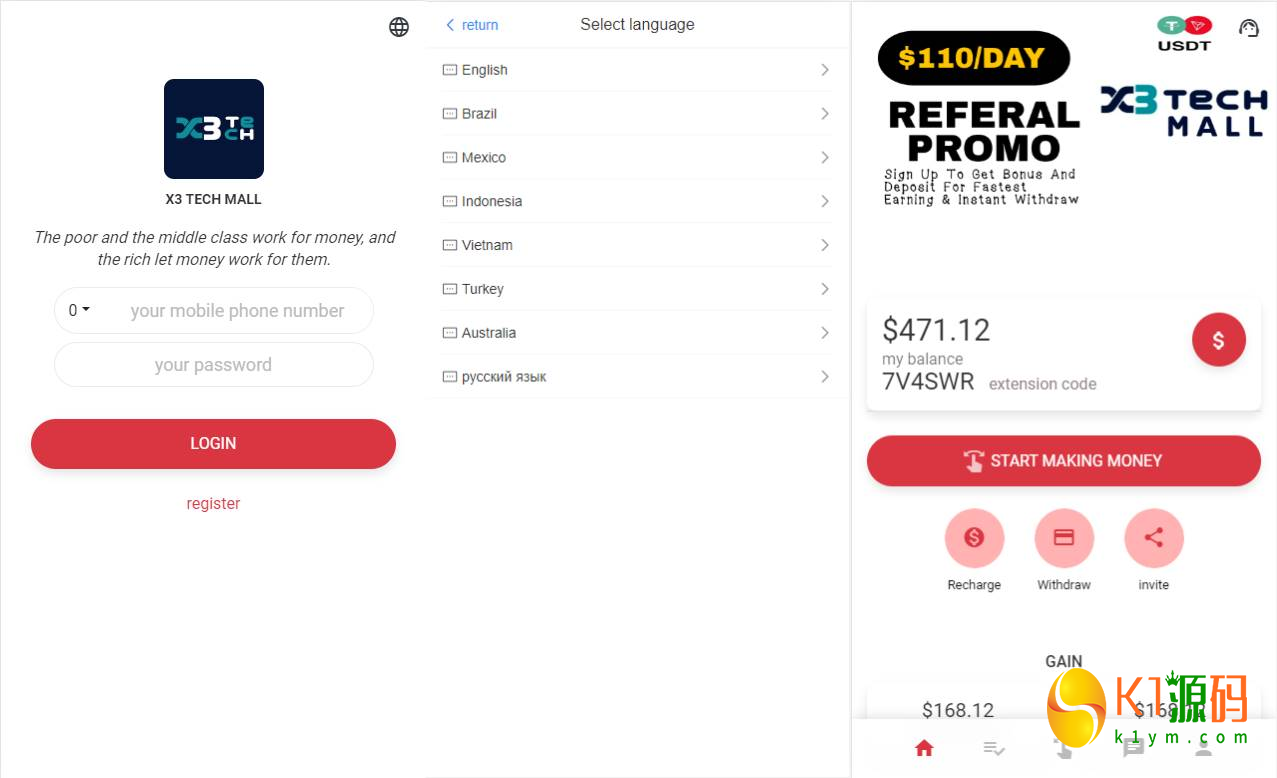The image size is (1277, 778).
Task: Choose Indonesia language option
Action: 492,201
